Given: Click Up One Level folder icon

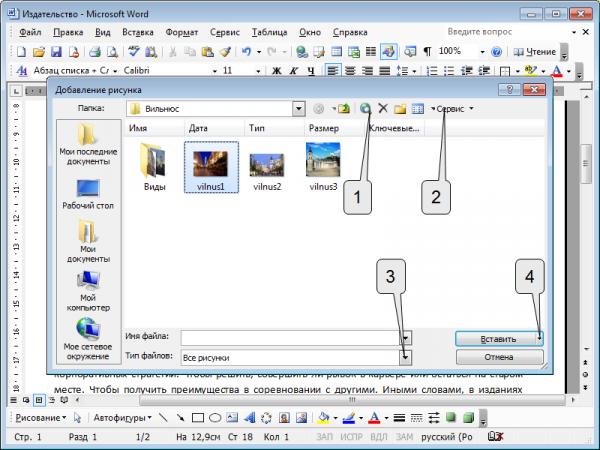Looking at the screenshot, I should click(344, 109).
